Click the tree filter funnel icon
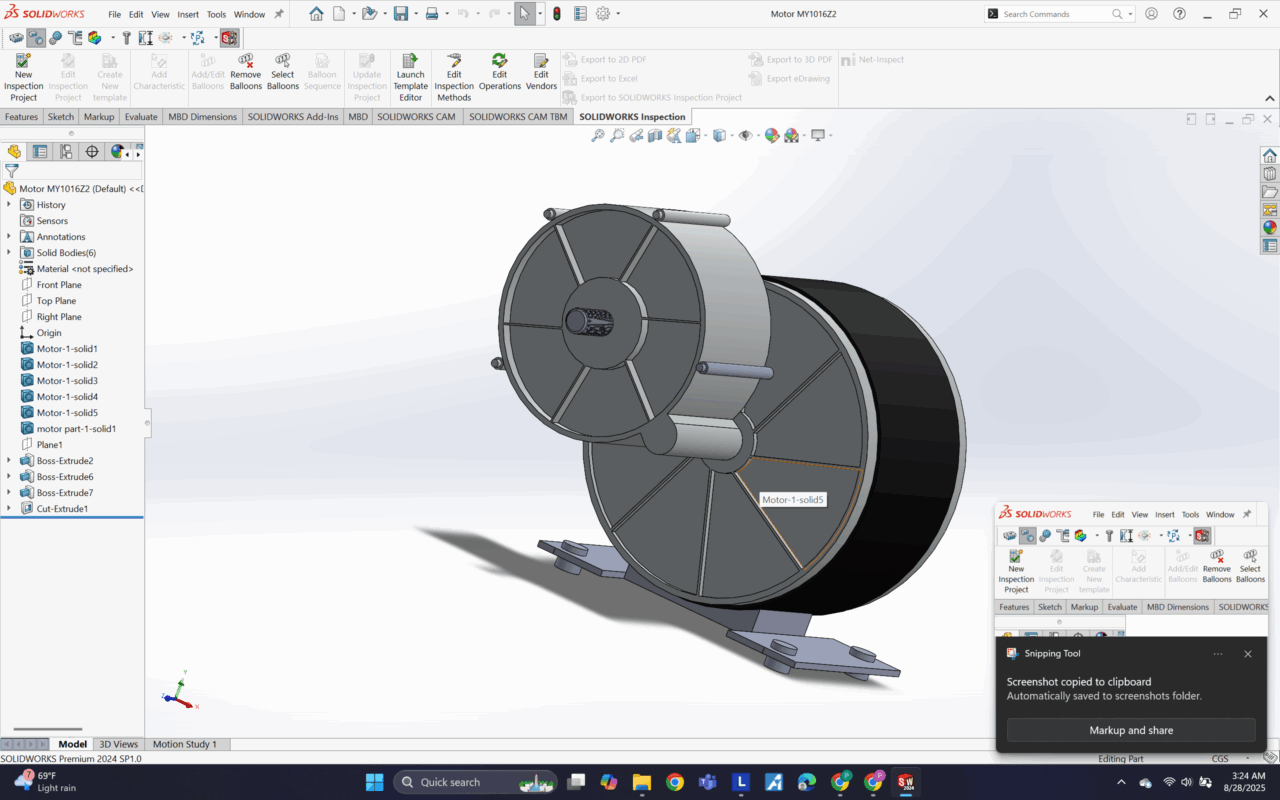The width and height of the screenshot is (1280, 800). (11, 171)
